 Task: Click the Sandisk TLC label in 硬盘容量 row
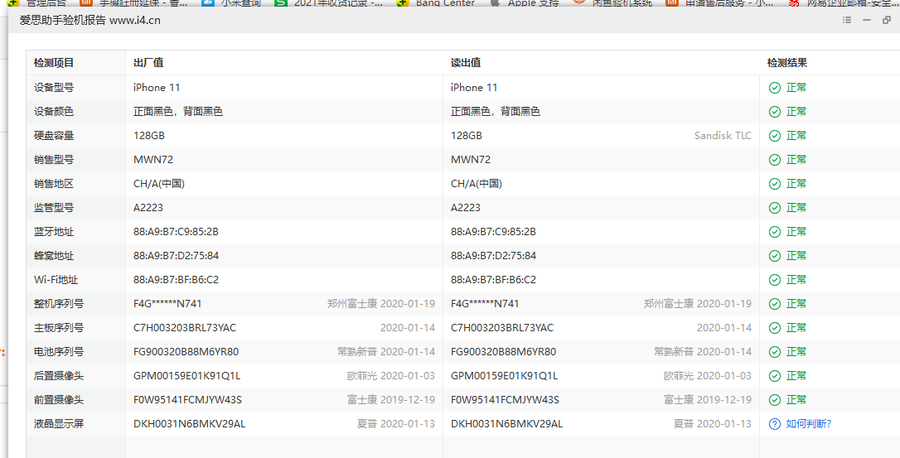point(723,136)
